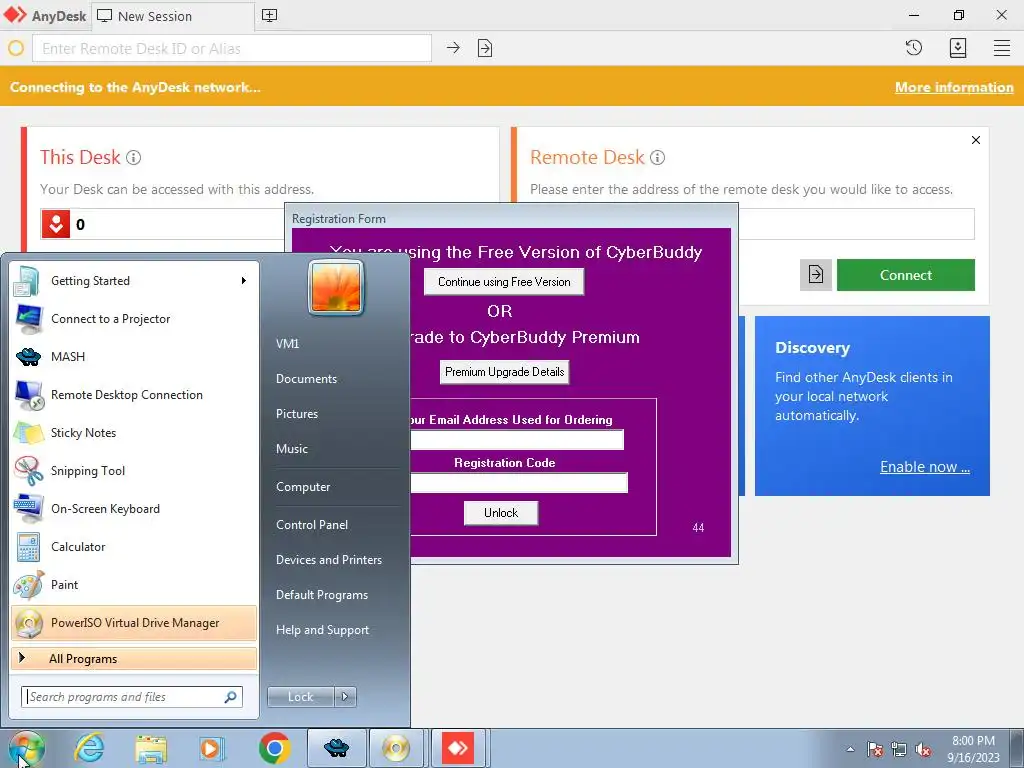The width and height of the screenshot is (1024, 768).
Task: Click the Lock button in Start menu
Action: (301, 697)
